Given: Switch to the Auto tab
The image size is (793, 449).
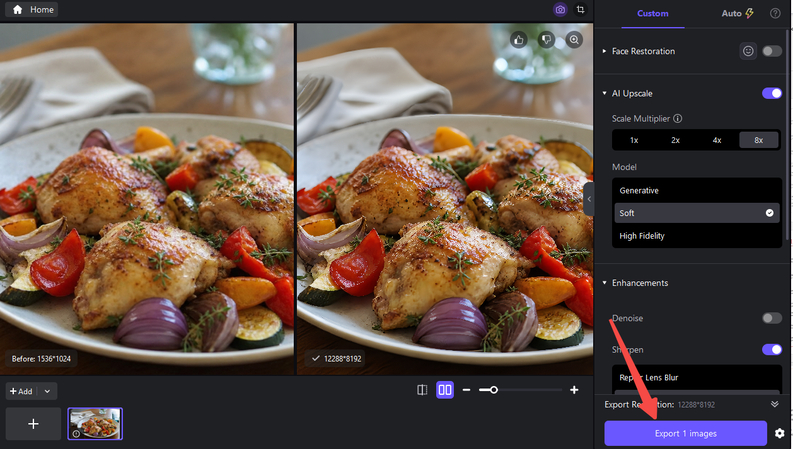Looking at the screenshot, I should pos(731,14).
